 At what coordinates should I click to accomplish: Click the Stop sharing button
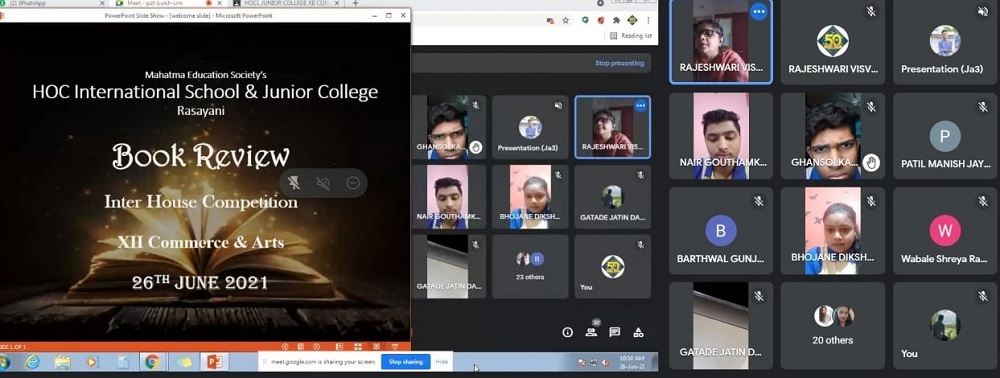[x=406, y=361]
